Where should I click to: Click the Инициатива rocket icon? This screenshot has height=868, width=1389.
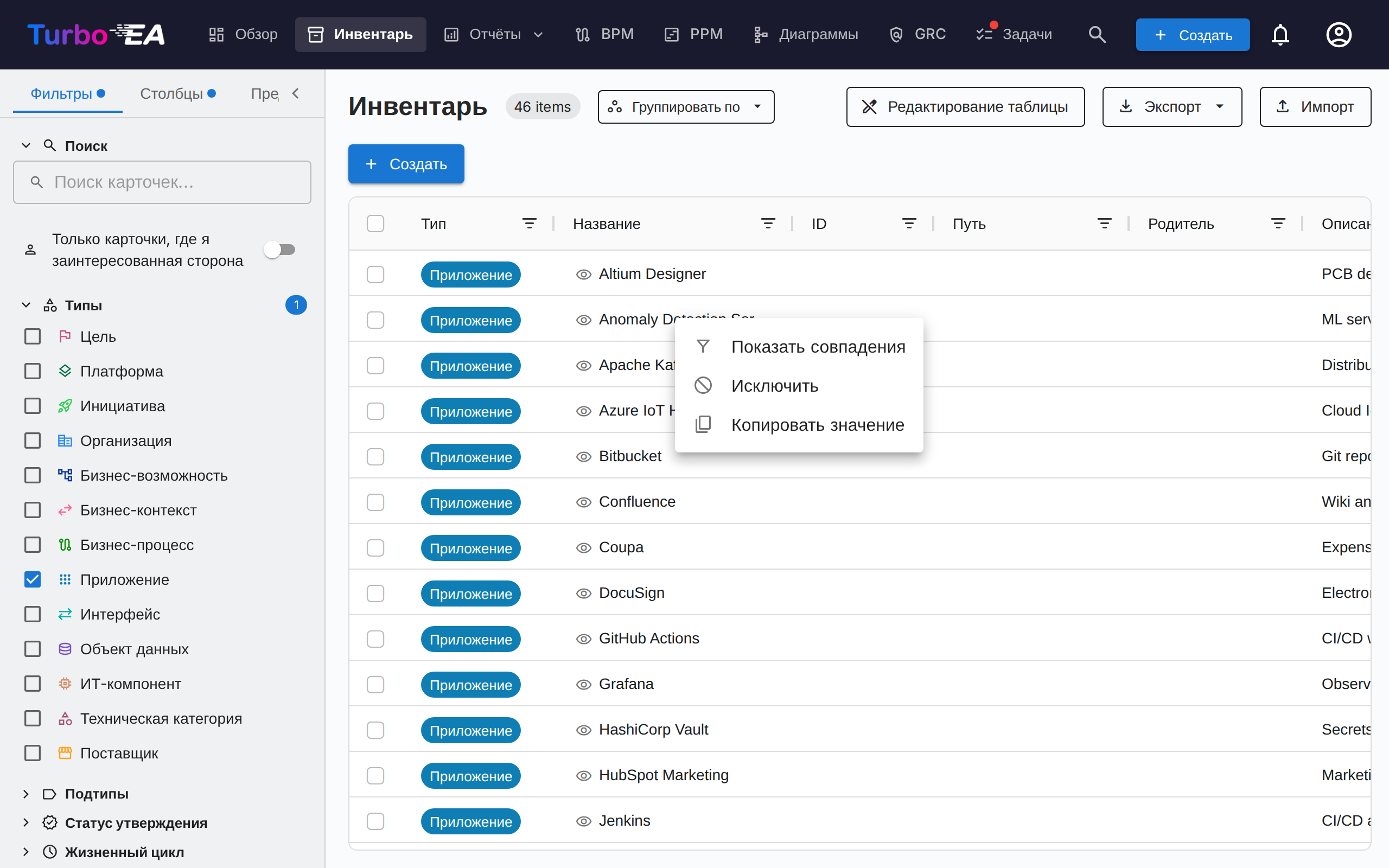coord(65,406)
